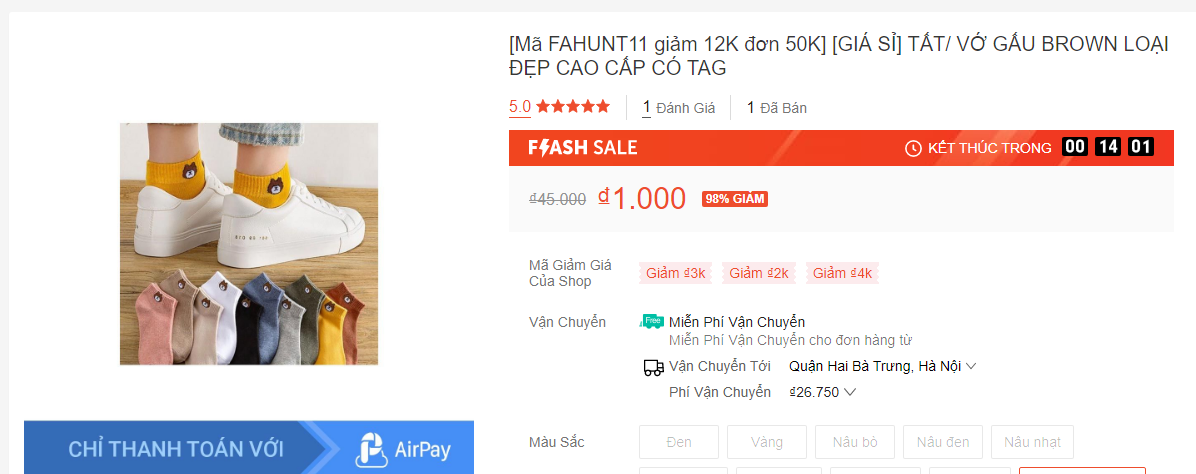1196x474 pixels.
Task: Expand the Quận Hai Bà Trưng location dropdown
Action: coord(882,366)
